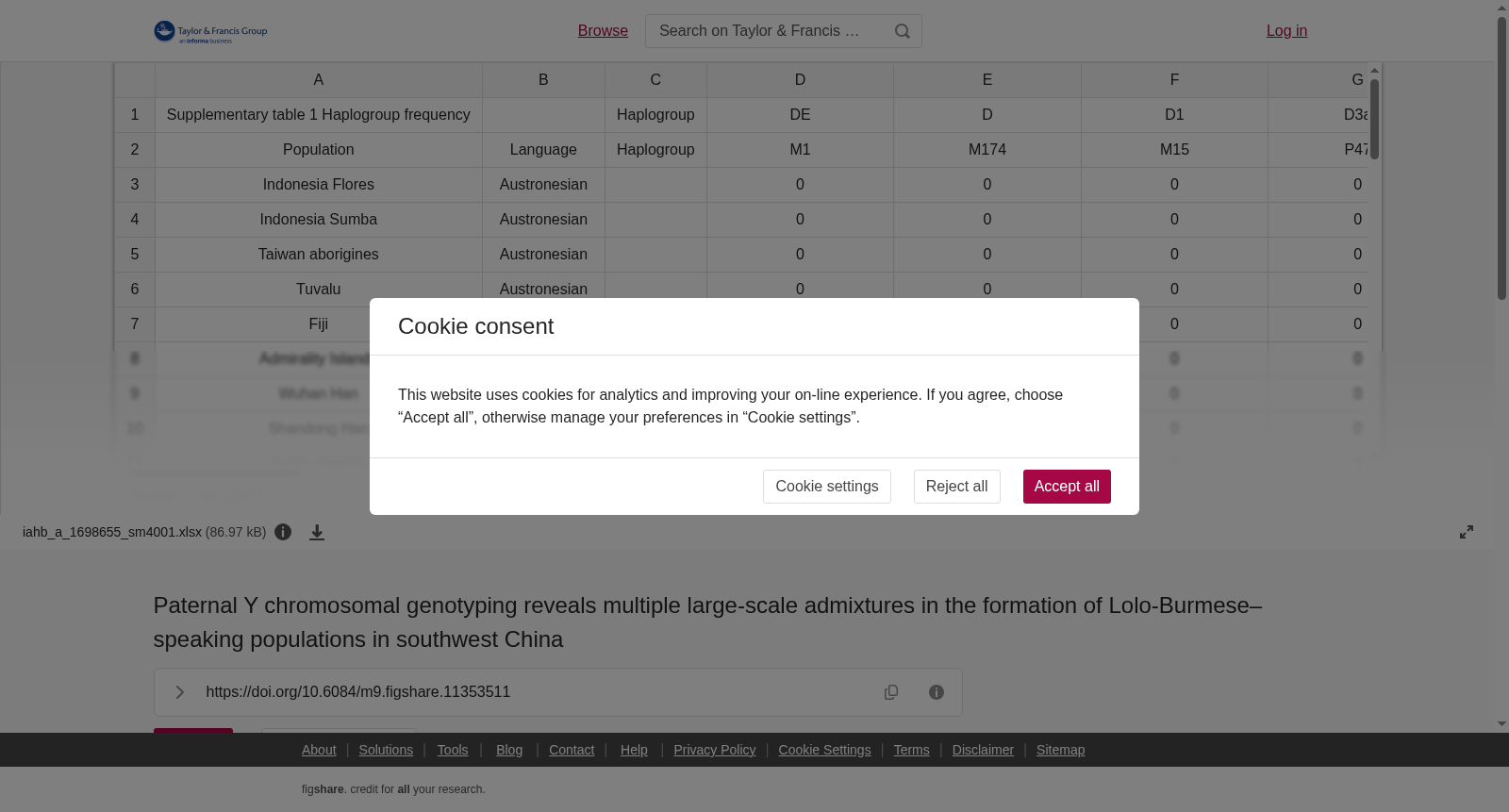The height and width of the screenshot is (812, 1509).
Task: Open file info icon next to xlsx filename
Action: pyautogui.click(x=283, y=532)
